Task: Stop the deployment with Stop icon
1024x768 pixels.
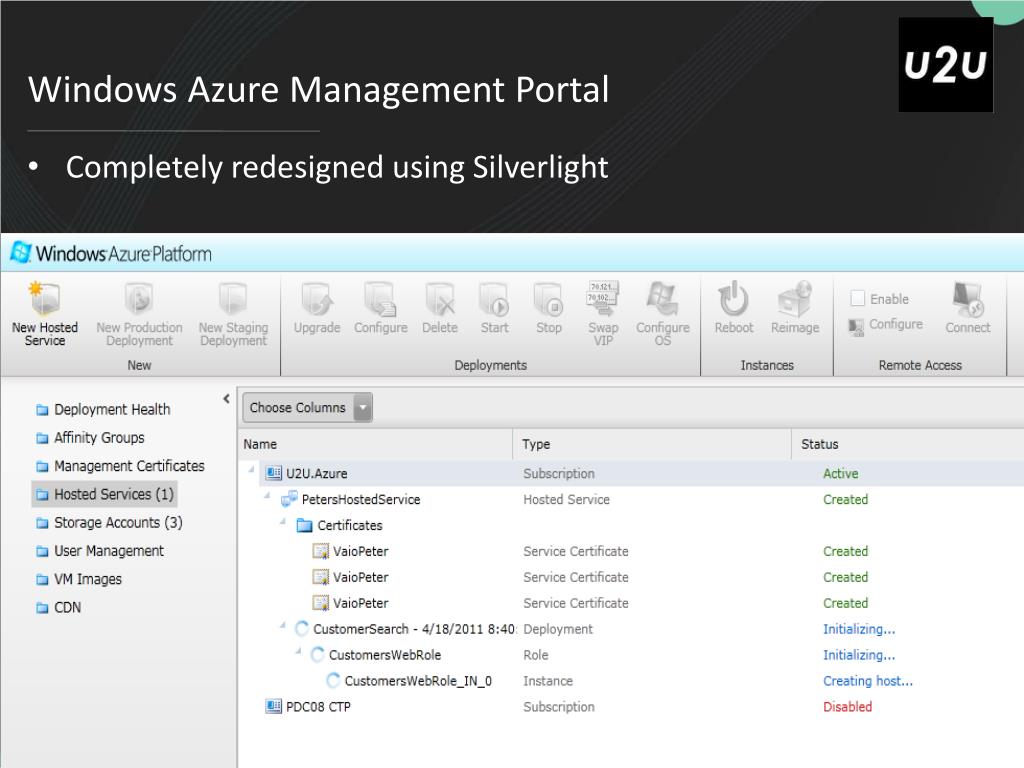Action: pyautogui.click(x=549, y=299)
